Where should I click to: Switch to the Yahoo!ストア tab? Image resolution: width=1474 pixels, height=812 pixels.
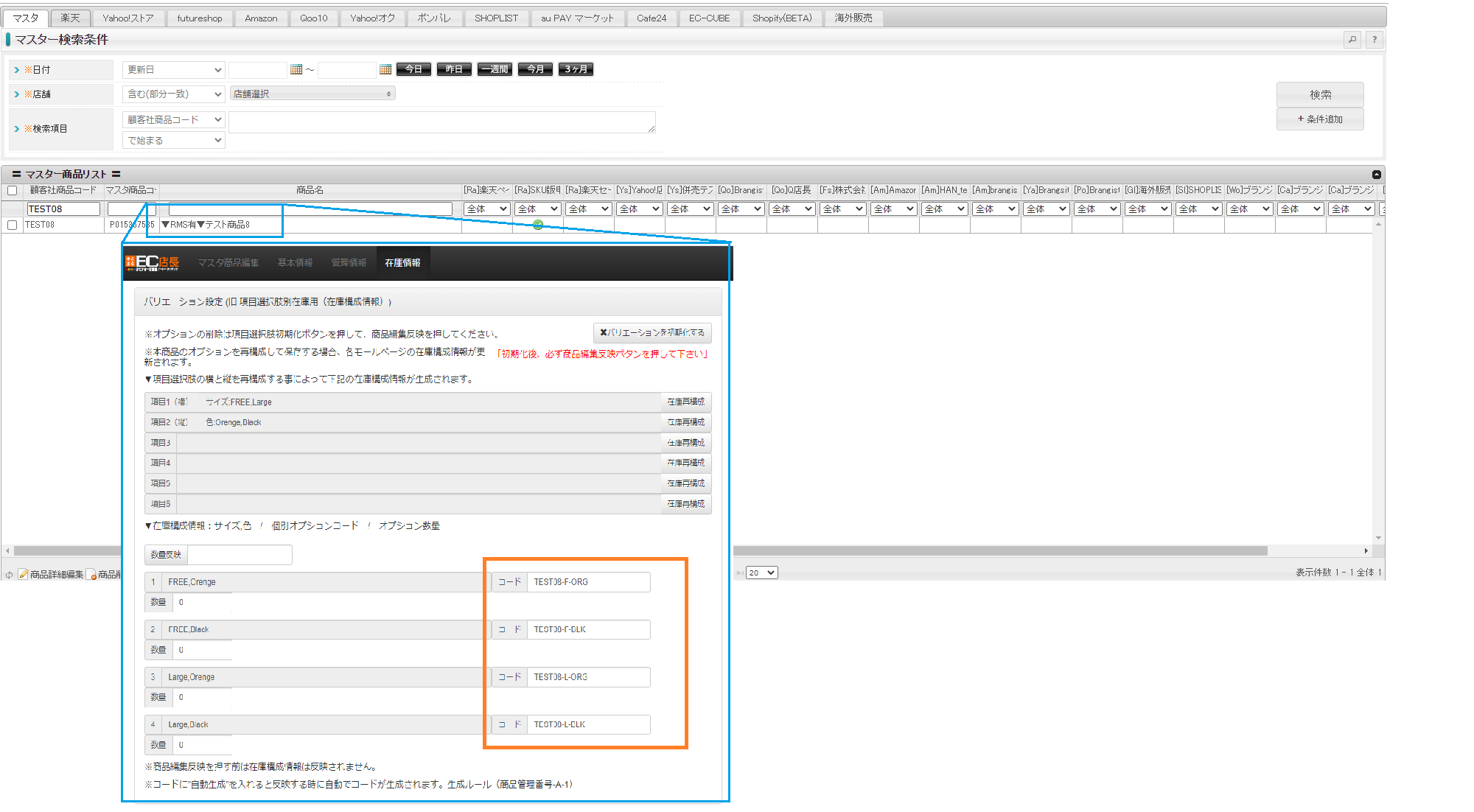tap(128, 18)
